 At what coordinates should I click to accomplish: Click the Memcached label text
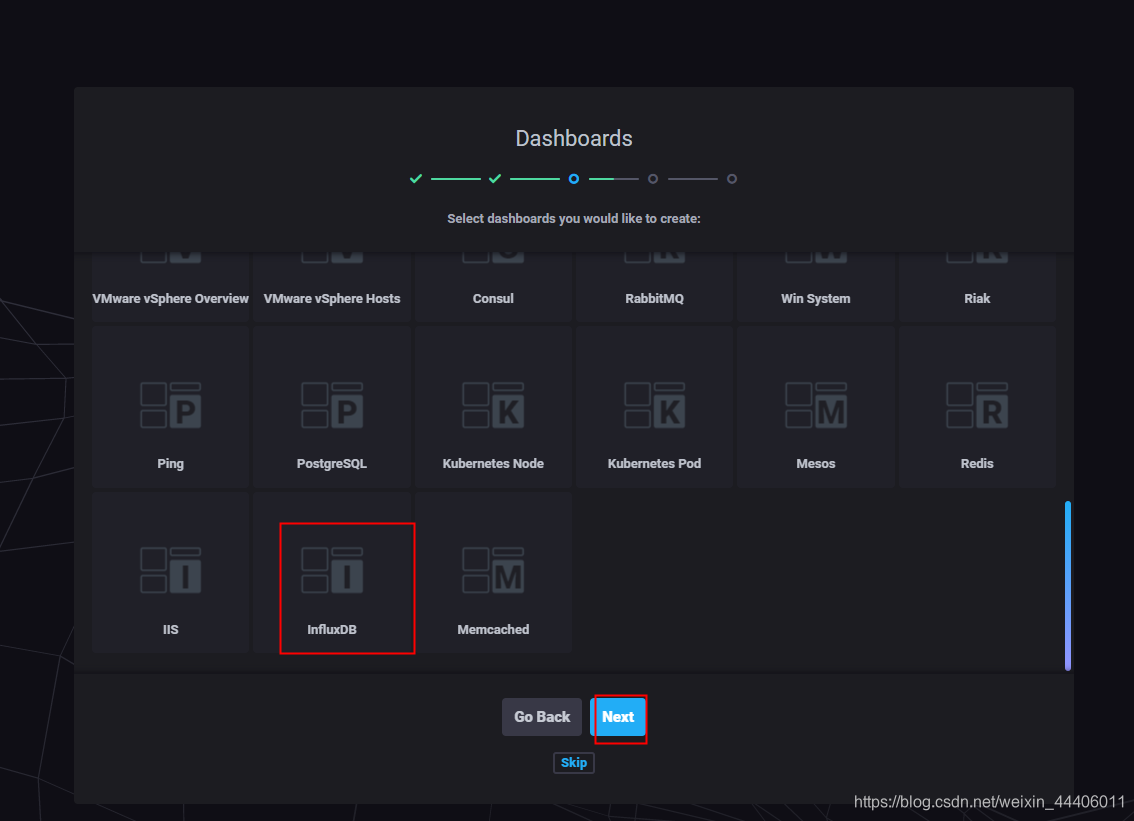point(493,629)
